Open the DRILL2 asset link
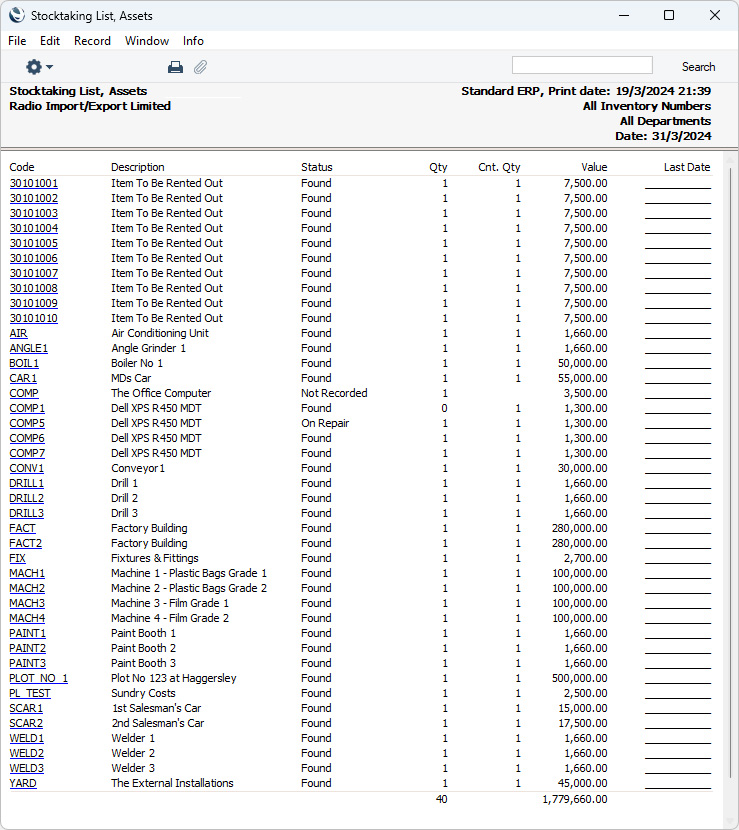Screen dimensions: 739x830 [x=26, y=499]
